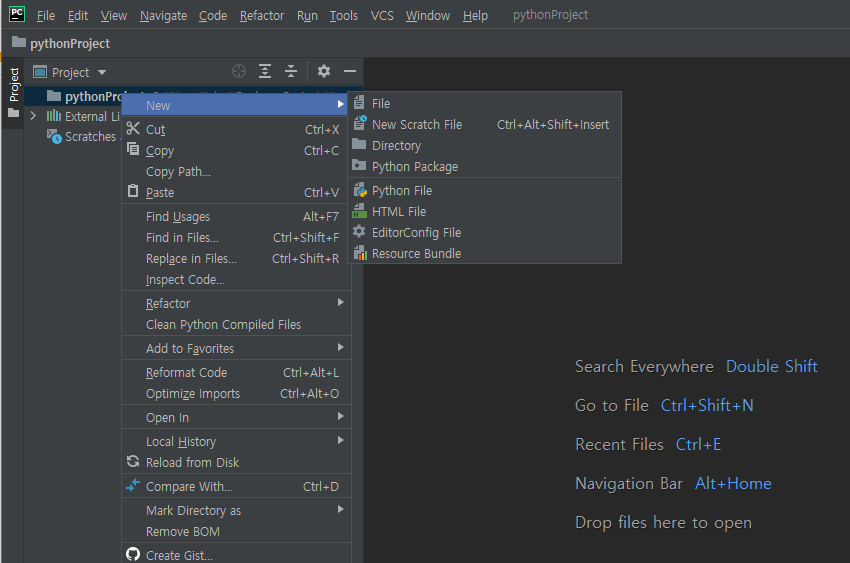This screenshot has width=850, height=563.
Task: Click the HTML File icon
Action: click(359, 211)
